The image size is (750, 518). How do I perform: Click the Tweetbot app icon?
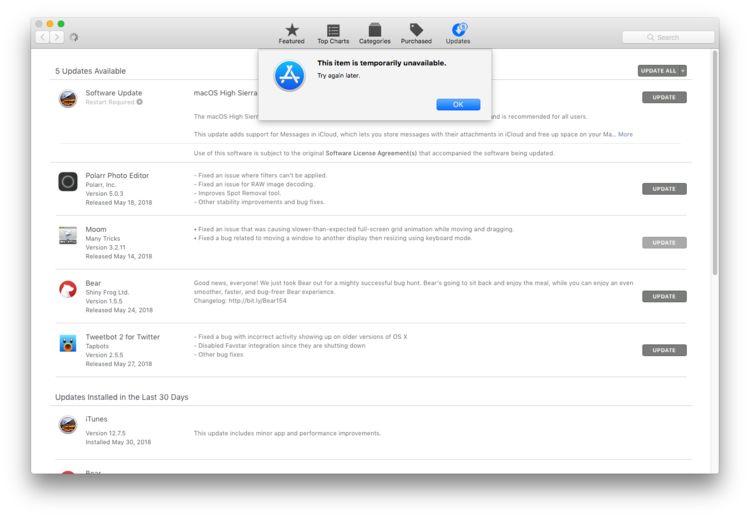pos(68,343)
